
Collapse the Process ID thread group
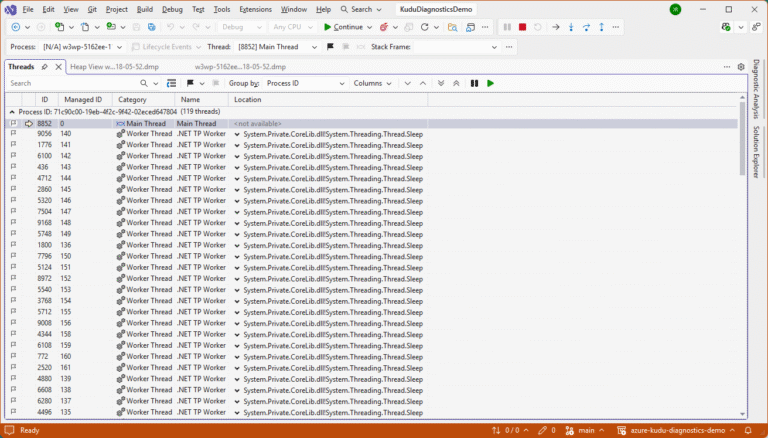[x=12, y=112]
